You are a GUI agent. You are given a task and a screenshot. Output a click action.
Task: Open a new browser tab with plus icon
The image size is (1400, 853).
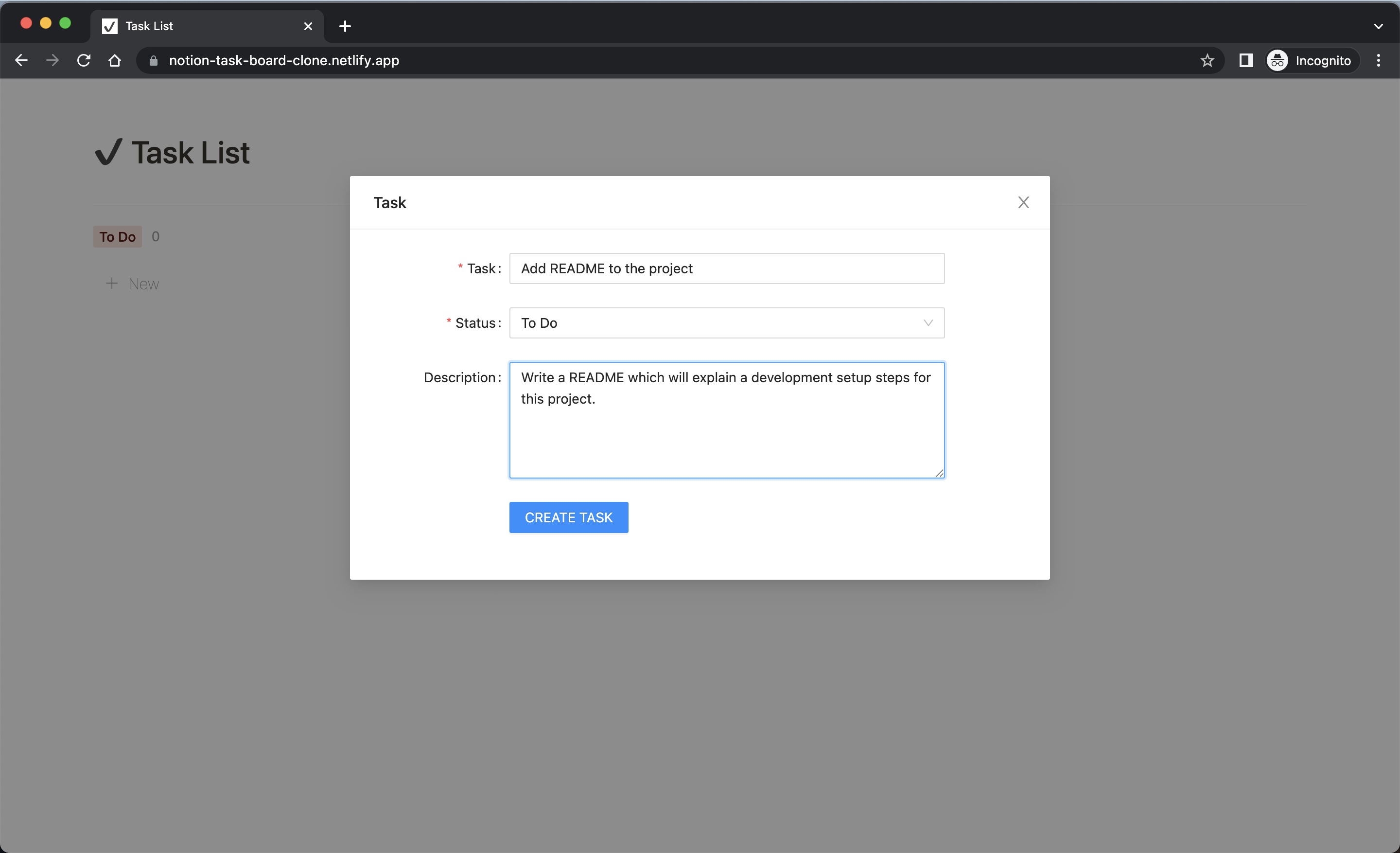pyautogui.click(x=344, y=26)
